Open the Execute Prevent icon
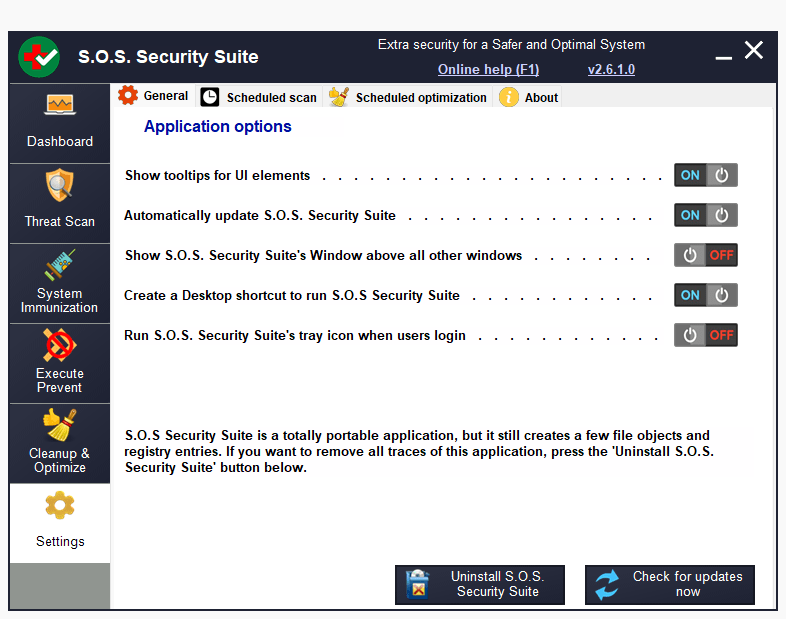786x619 pixels. pyautogui.click(x=60, y=345)
